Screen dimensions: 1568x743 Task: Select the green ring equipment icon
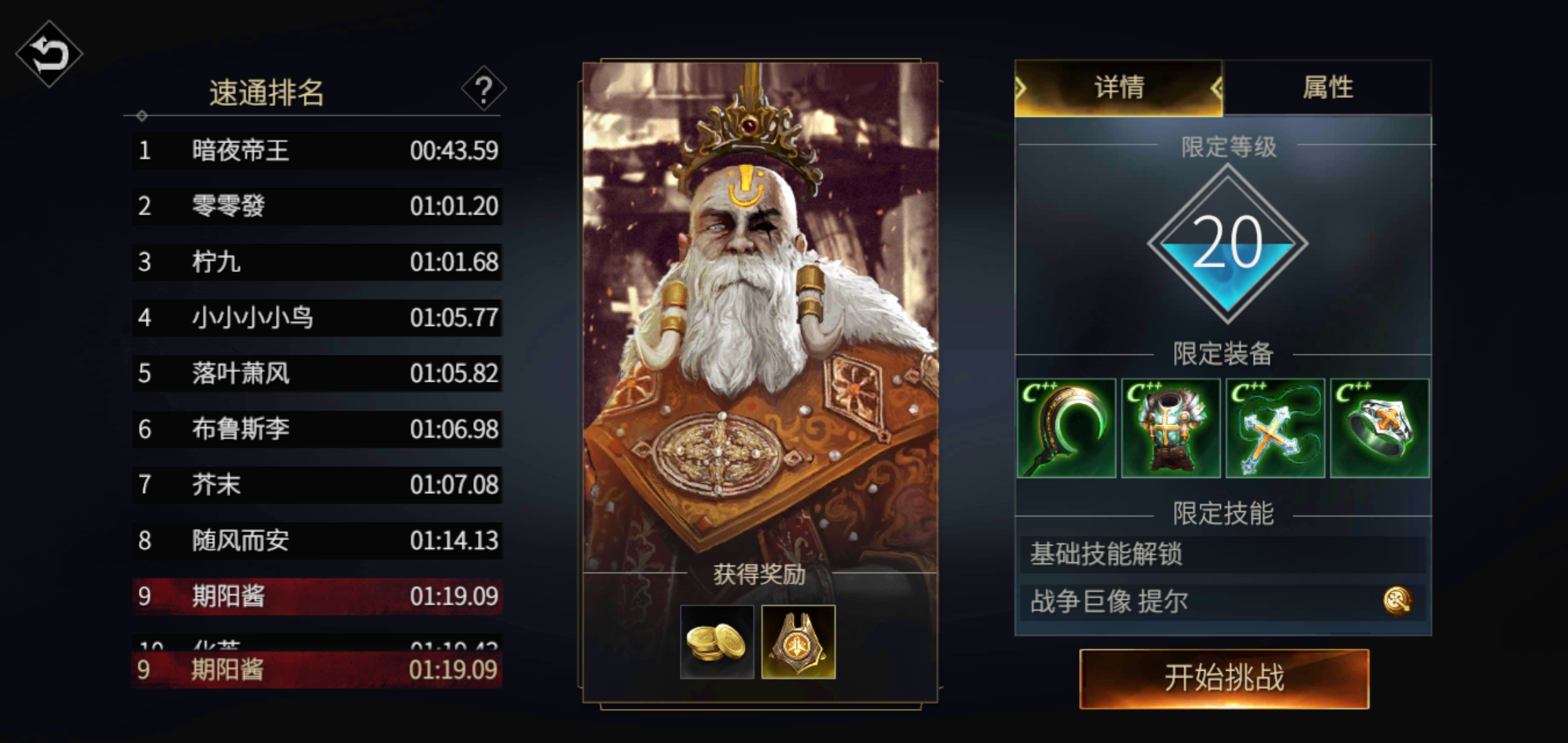coord(1380,428)
